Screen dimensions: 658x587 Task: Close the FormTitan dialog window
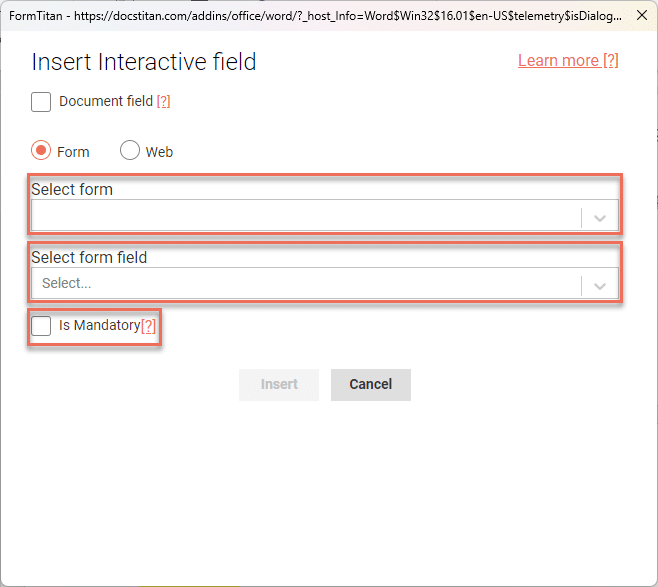coord(641,16)
